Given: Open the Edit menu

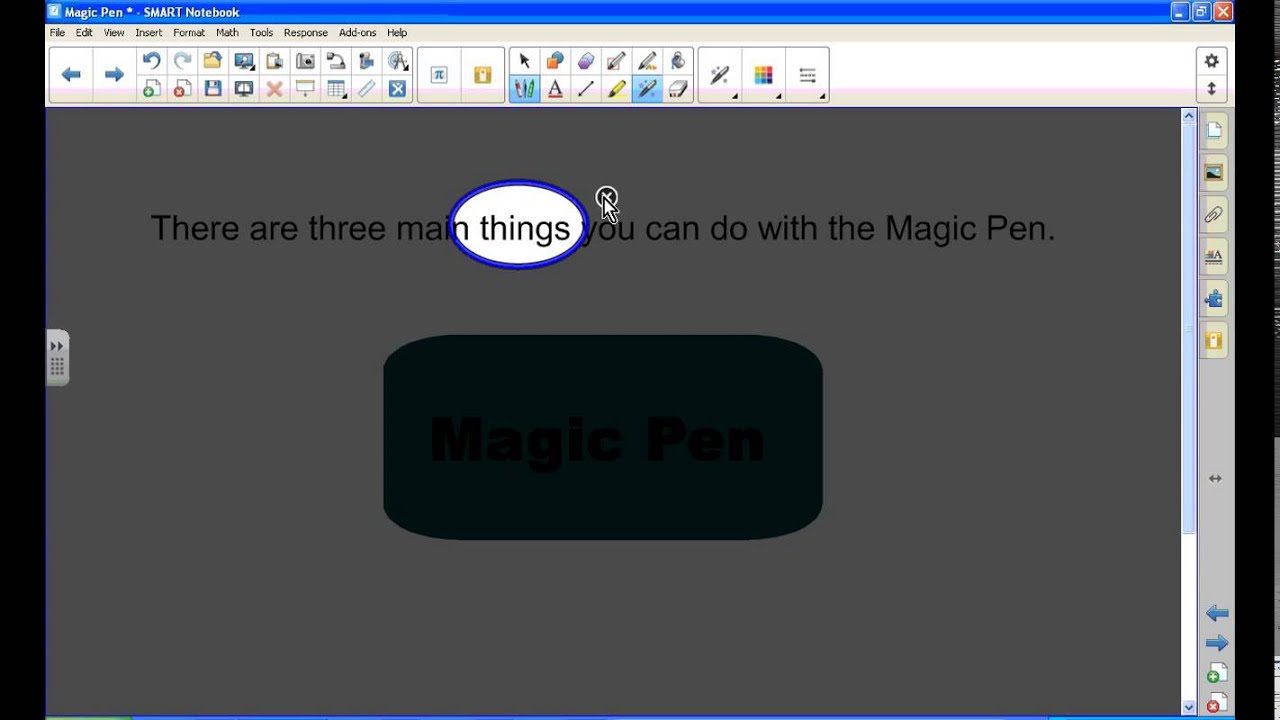Looking at the screenshot, I should point(84,33).
